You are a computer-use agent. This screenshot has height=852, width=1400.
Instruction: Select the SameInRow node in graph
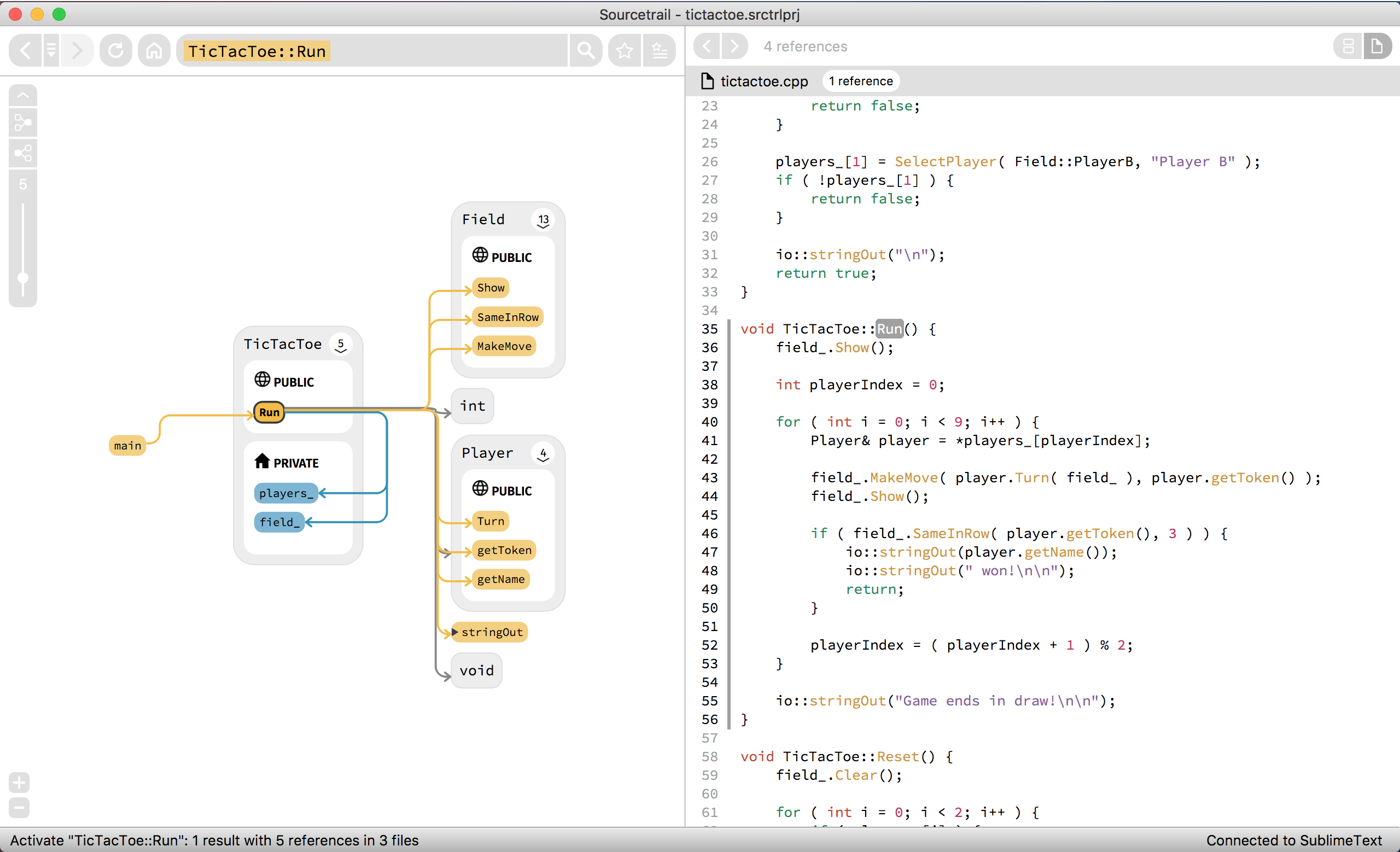tap(507, 317)
